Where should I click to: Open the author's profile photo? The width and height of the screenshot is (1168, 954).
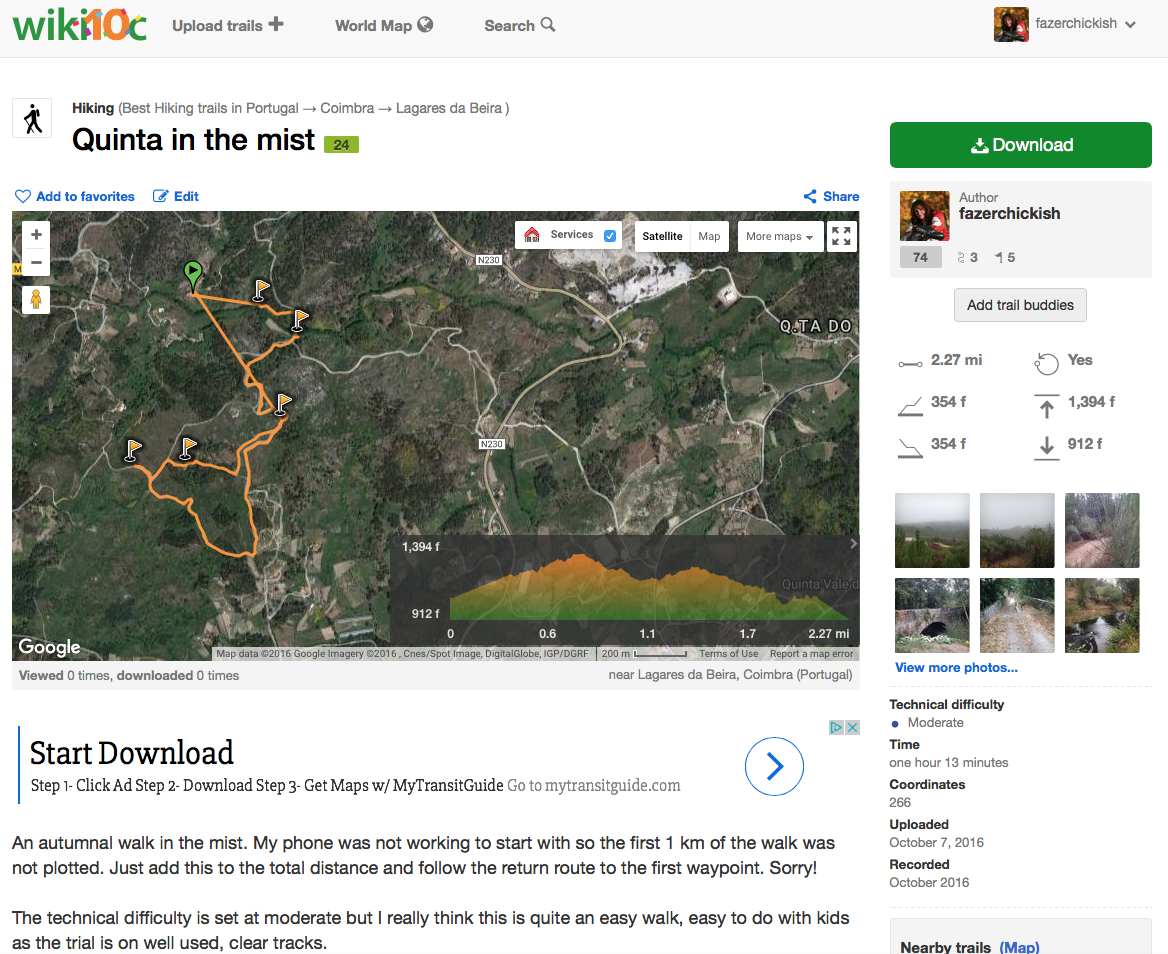pyautogui.click(x=924, y=216)
